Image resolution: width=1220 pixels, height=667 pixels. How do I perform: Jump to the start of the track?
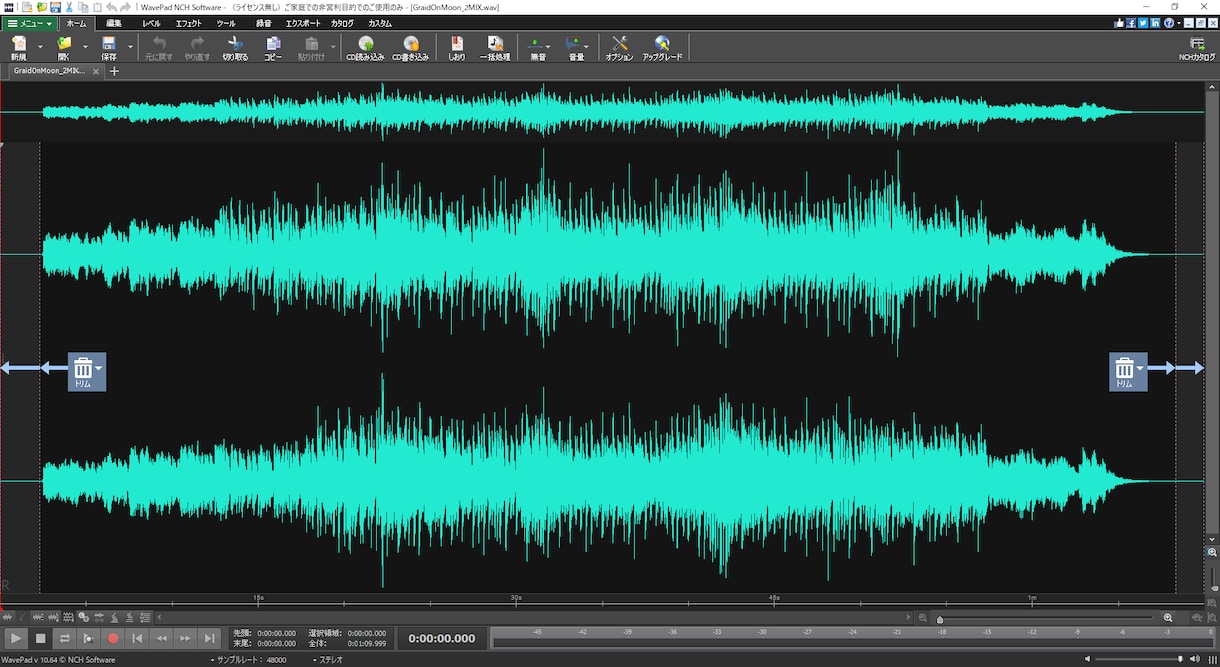[137, 638]
